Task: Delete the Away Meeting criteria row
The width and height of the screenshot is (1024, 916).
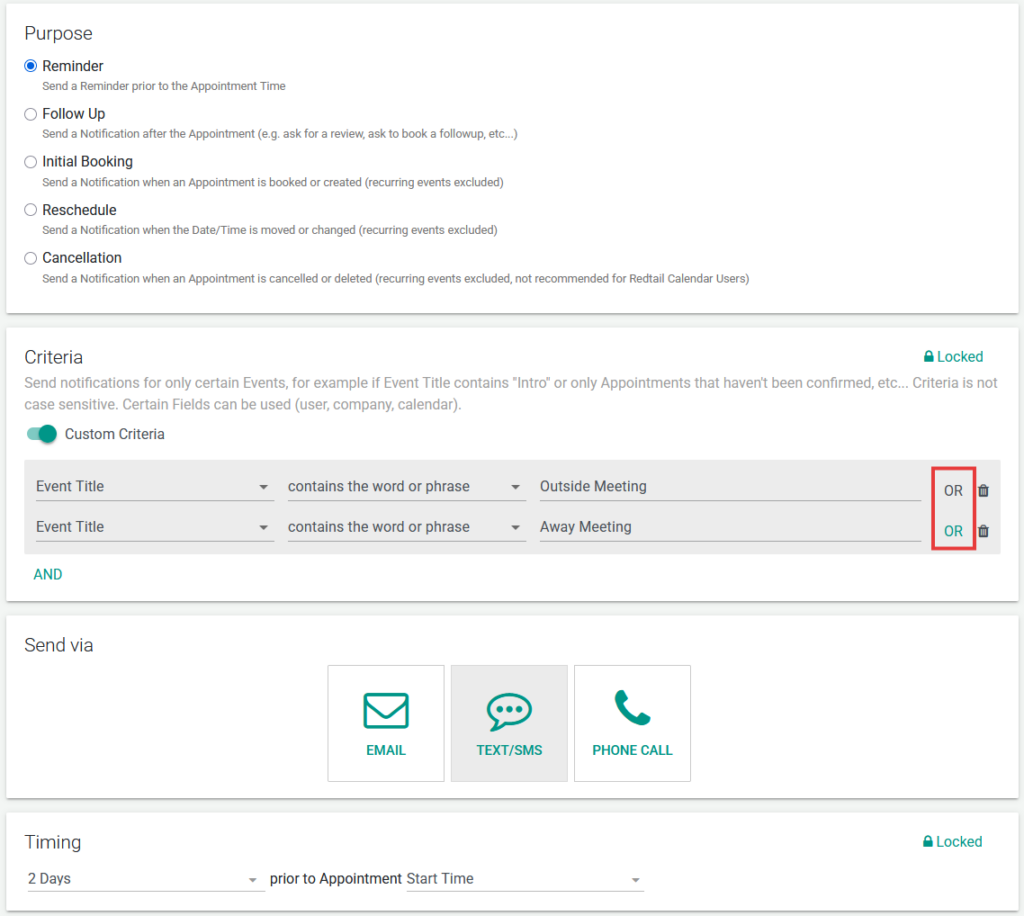Action: pyautogui.click(x=983, y=531)
